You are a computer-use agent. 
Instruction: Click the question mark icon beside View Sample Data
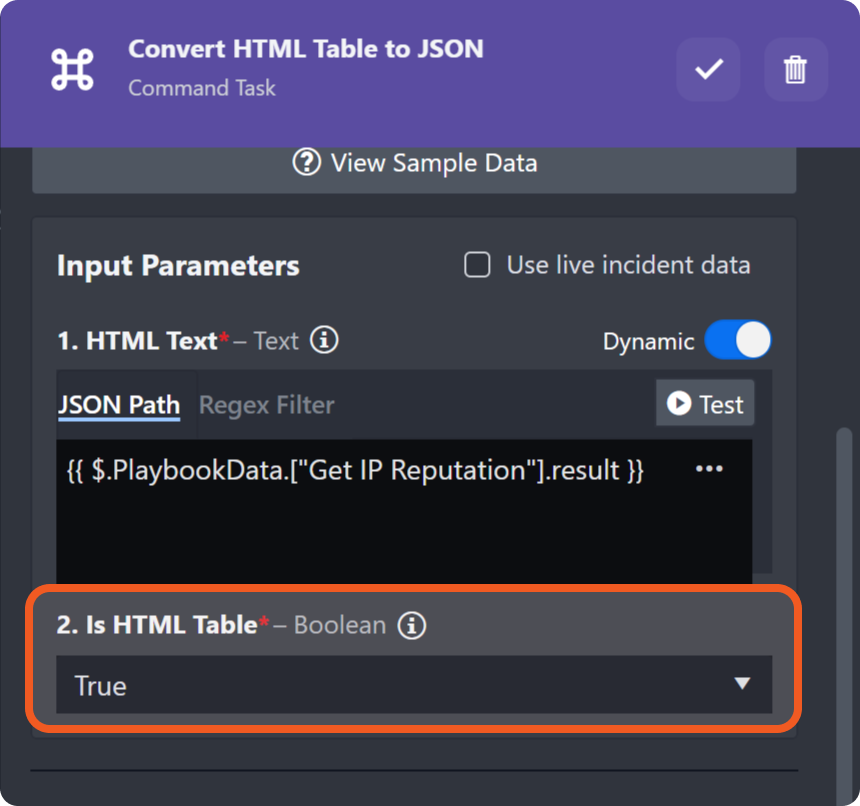click(x=307, y=162)
